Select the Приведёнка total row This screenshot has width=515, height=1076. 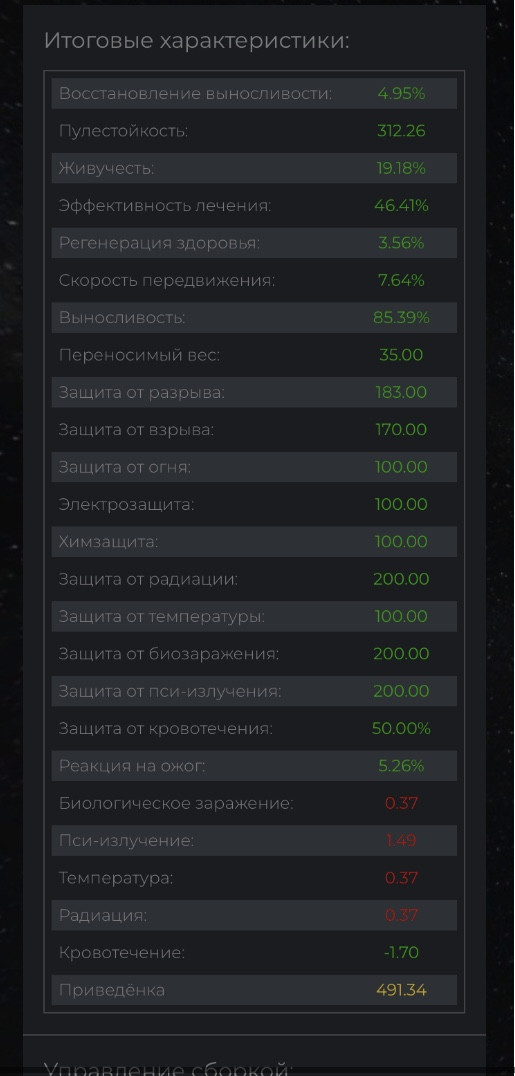coord(254,990)
